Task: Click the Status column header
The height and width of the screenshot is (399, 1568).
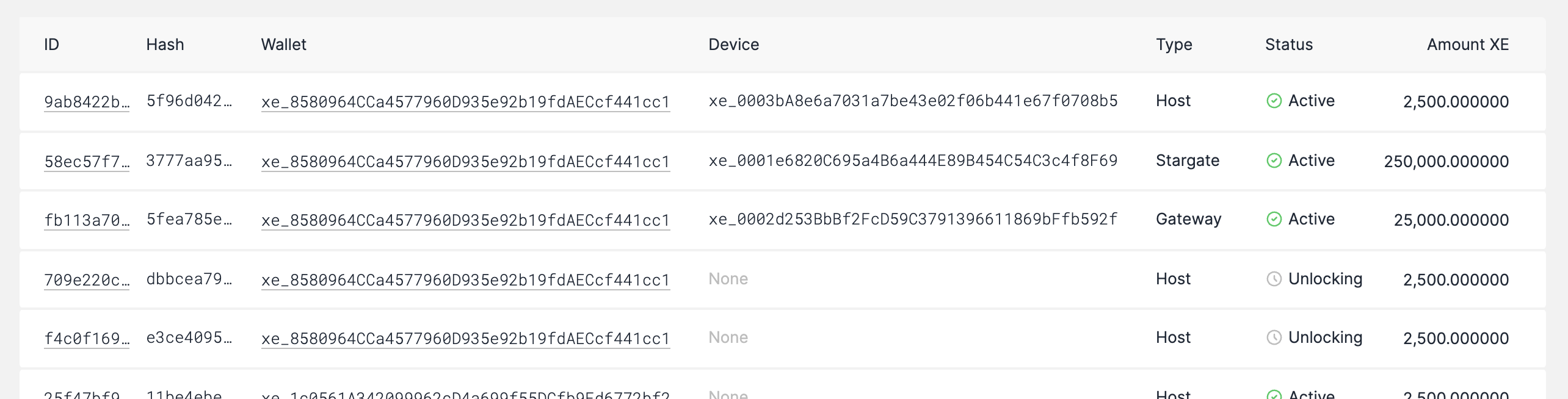Action: click(1288, 45)
